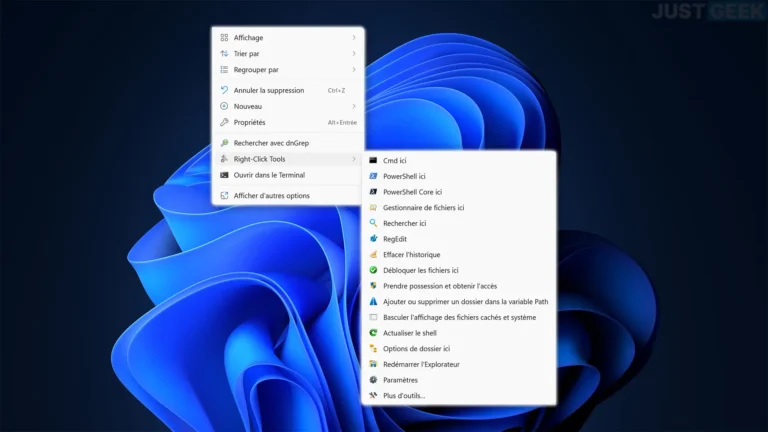Select Actualiser le shell
Image resolution: width=768 pixels, height=432 pixels.
pos(459,333)
